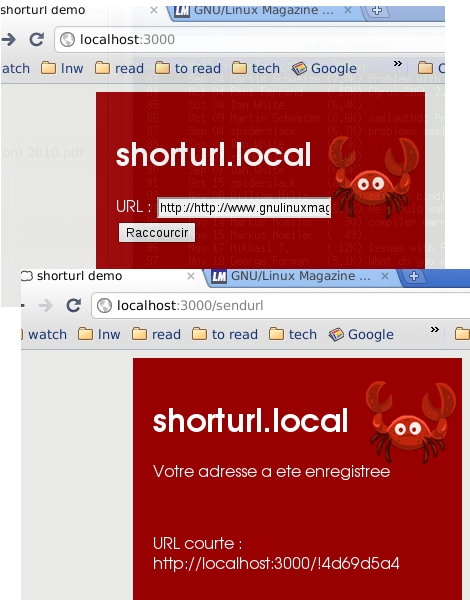Switch to the GNU/Linux Magazine tab in the upper window
This screenshot has height=600, width=470.
pos(264,10)
